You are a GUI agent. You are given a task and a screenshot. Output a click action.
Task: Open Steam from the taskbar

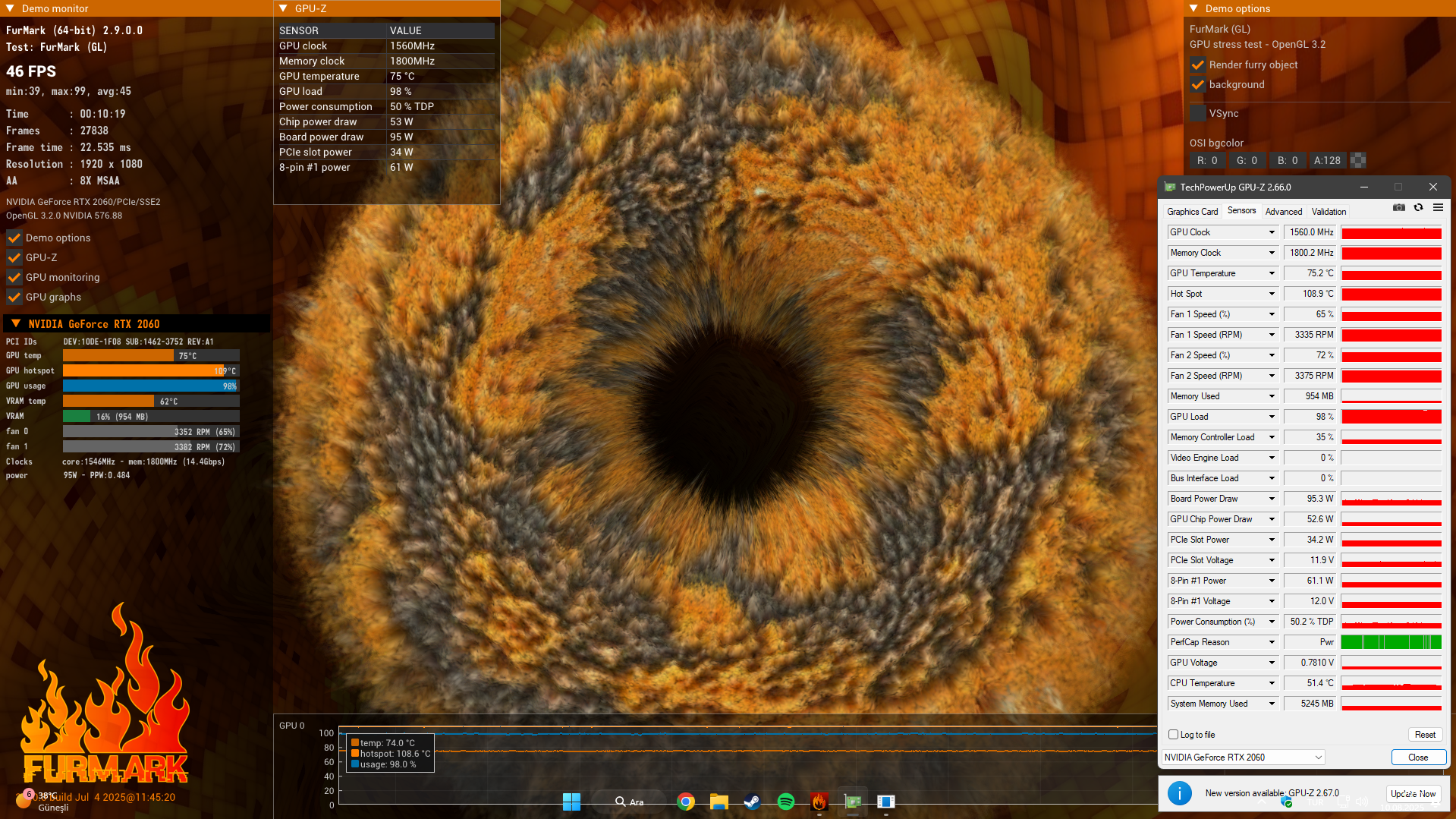[x=752, y=802]
